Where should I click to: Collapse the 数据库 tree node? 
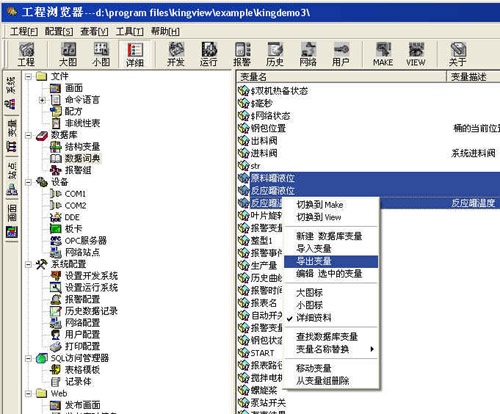tap(29, 135)
